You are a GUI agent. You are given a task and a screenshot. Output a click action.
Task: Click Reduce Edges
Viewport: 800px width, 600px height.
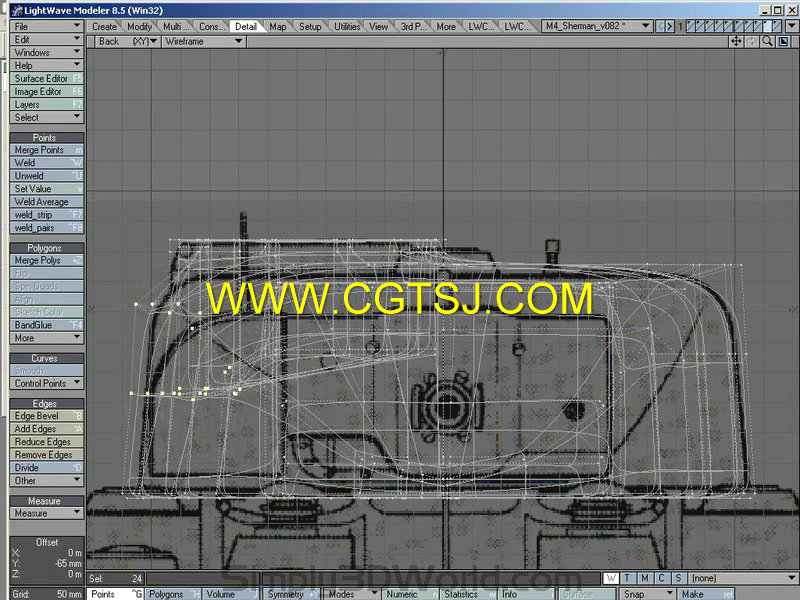(47, 442)
